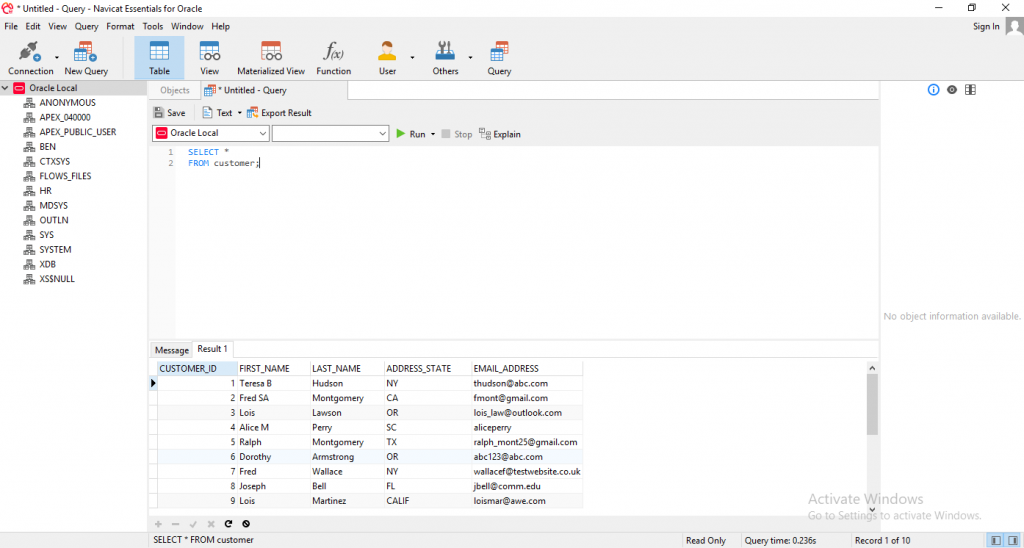
Task: Click the refresh icon below results grid
Action: (x=228, y=523)
